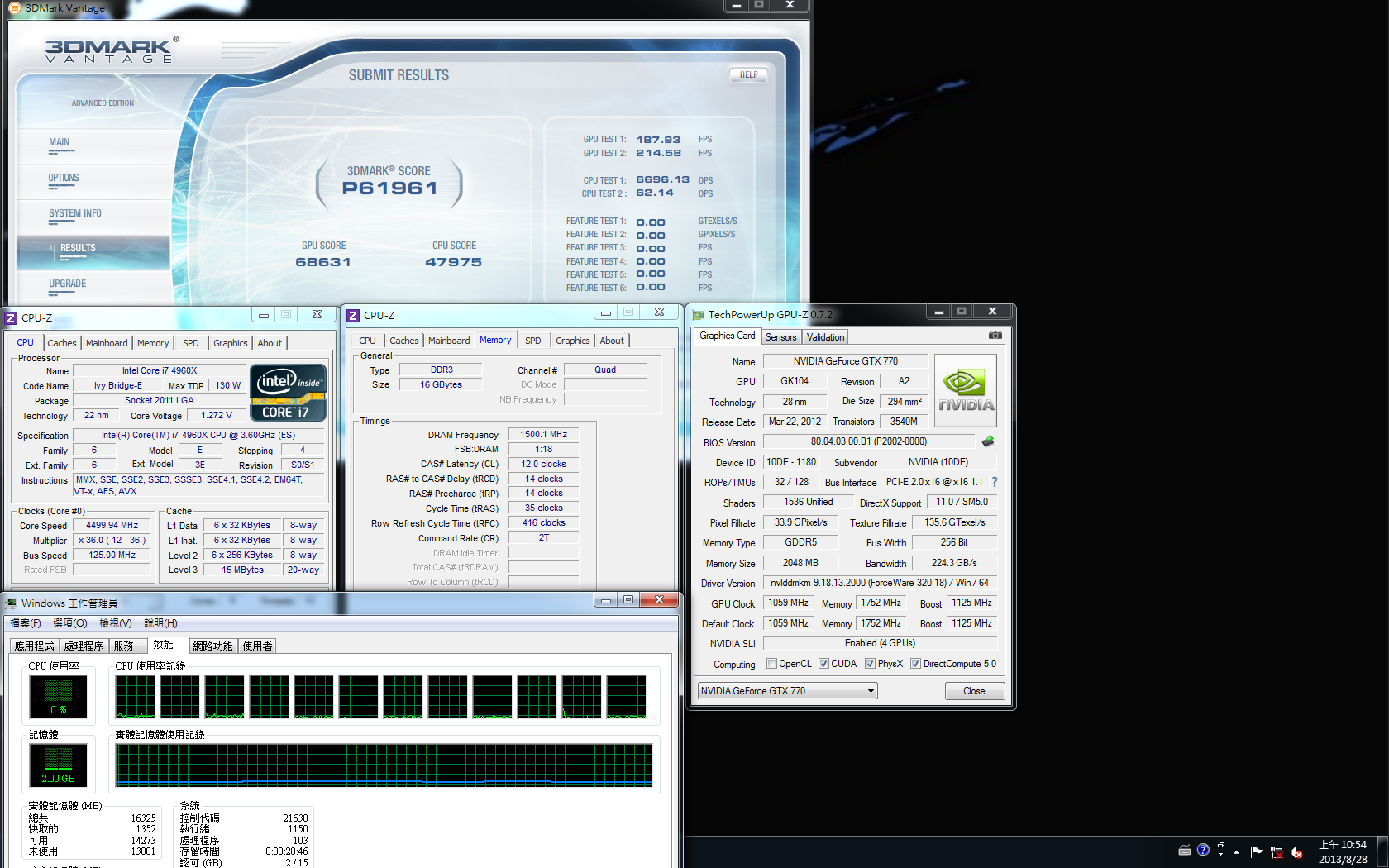This screenshot has height=868, width=1389.
Task: Click the Memory CPU-Z window title icon
Action: tap(353, 315)
